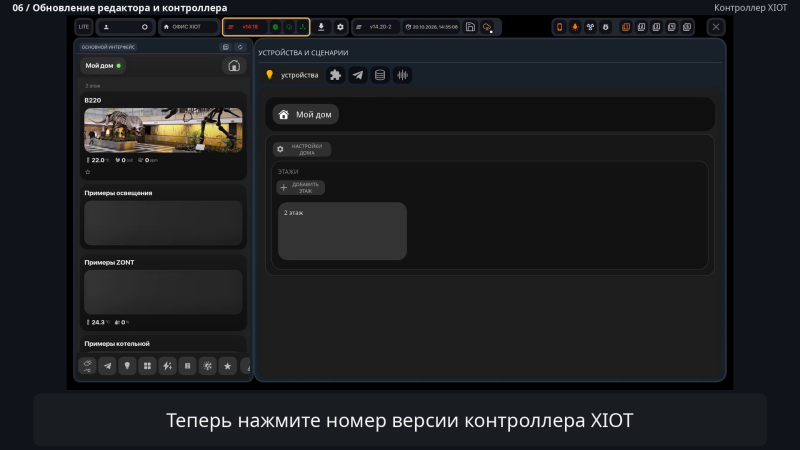Select page 1 orange stack icon
Viewport: 800px width, 450px height.
tap(626, 27)
